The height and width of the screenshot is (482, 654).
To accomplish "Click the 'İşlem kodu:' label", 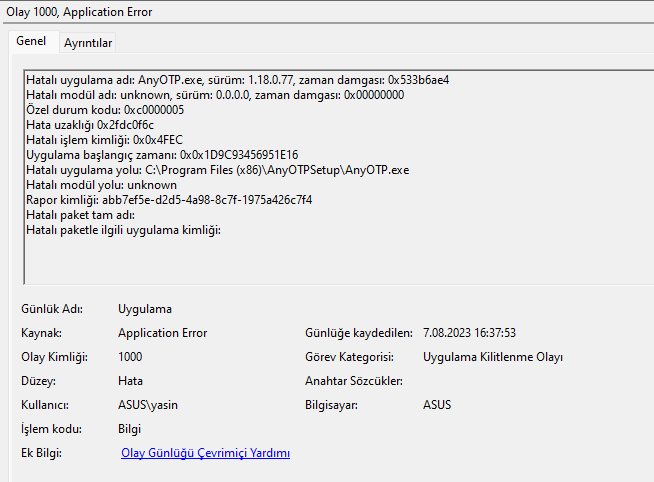I will pos(51,429).
